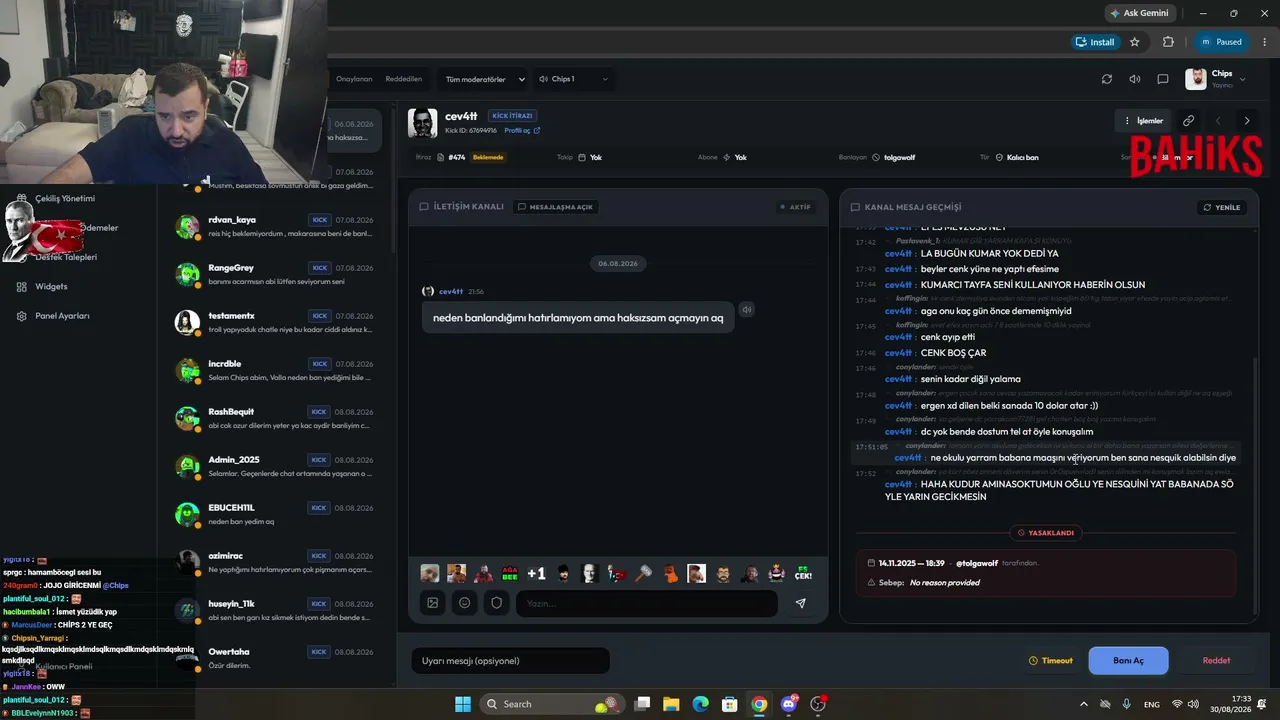Click the Paused profile button in Chrome
Image resolution: width=1280 pixels, height=720 pixels.
[x=1221, y=42]
